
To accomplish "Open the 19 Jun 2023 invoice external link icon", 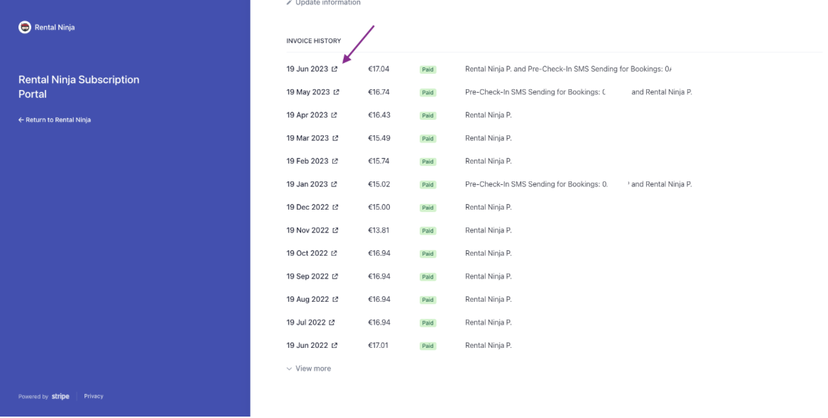I will pyautogui.click(x=334, y=69).
